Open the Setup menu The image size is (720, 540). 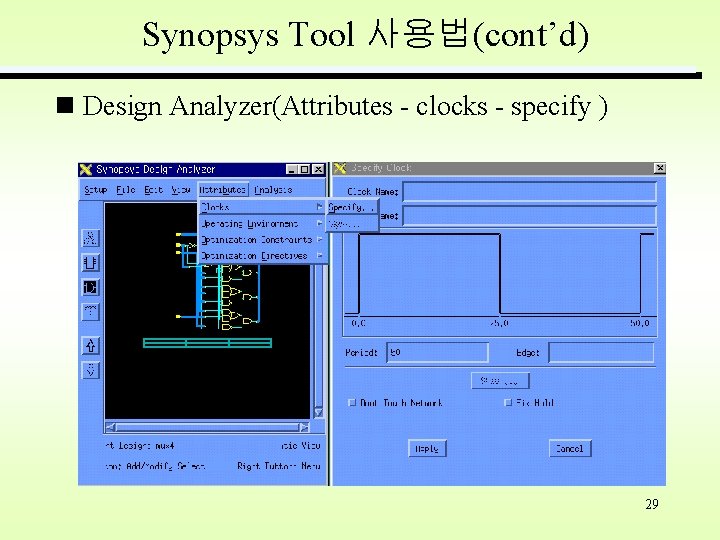[x=96, y=190]
